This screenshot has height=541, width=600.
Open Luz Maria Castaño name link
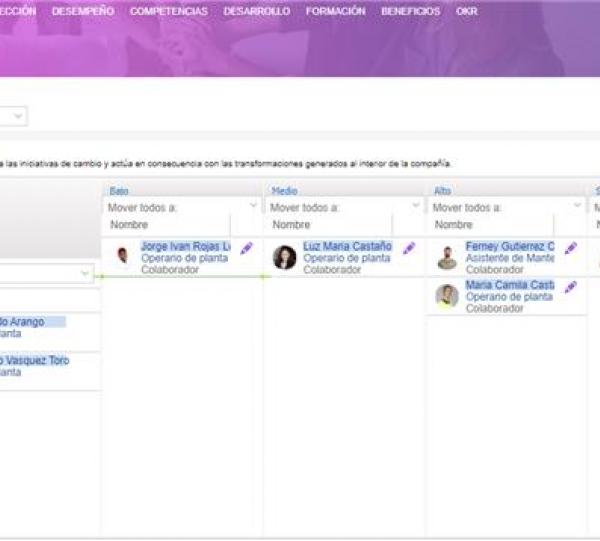[x=347, y=246]
